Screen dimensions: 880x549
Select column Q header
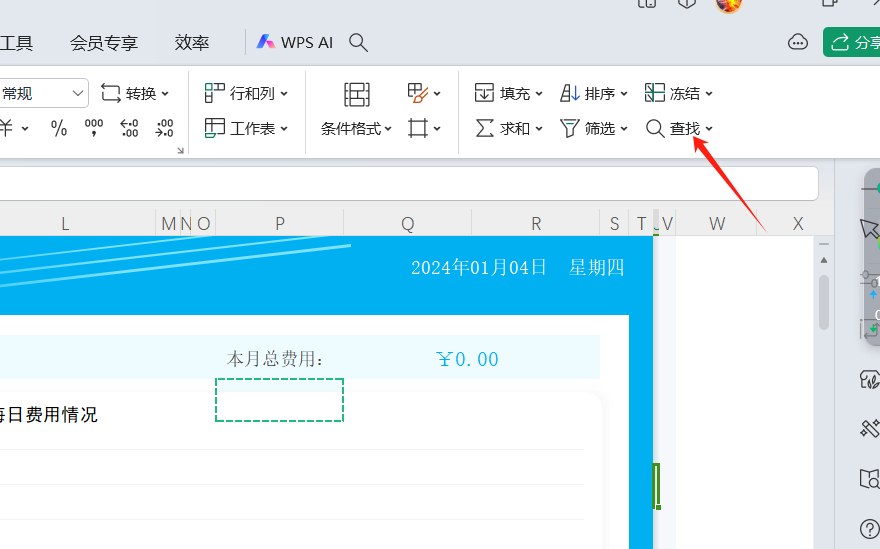pos(407,223)
